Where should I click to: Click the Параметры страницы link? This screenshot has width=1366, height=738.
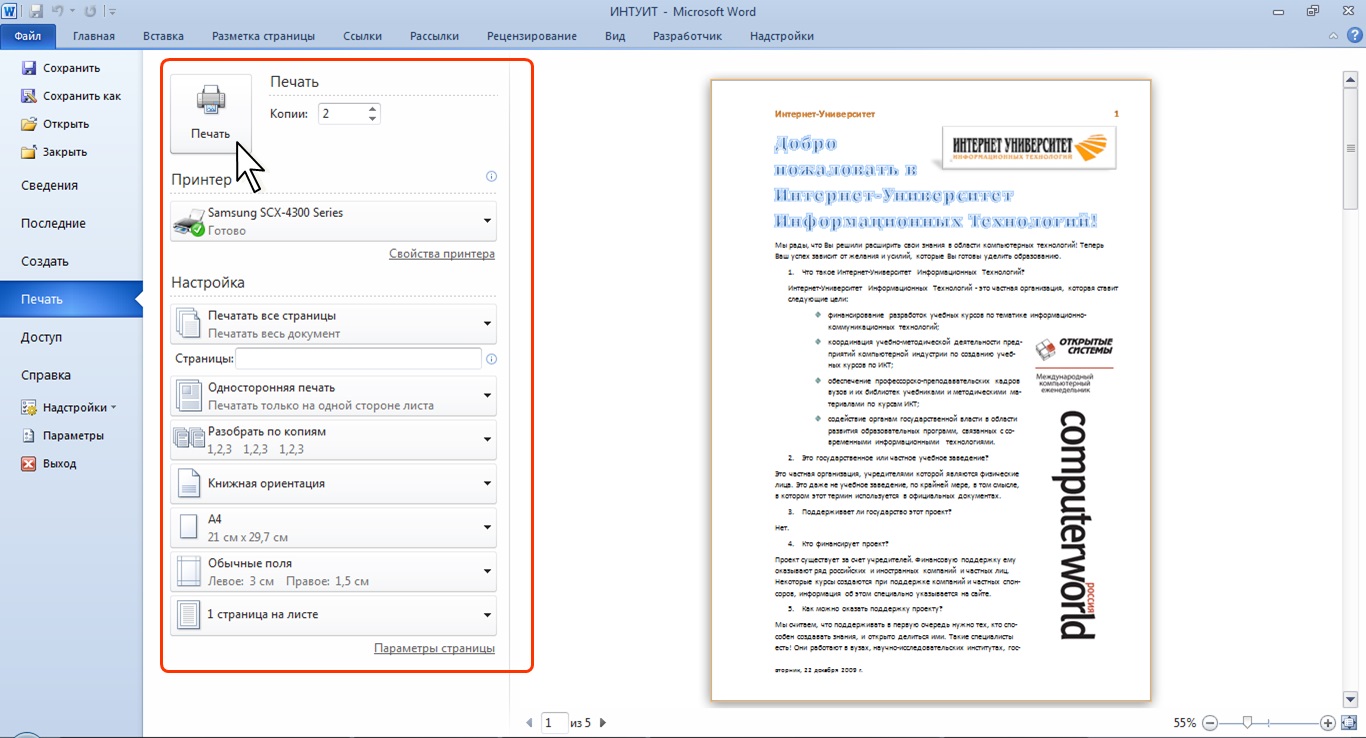pos(434,648)
